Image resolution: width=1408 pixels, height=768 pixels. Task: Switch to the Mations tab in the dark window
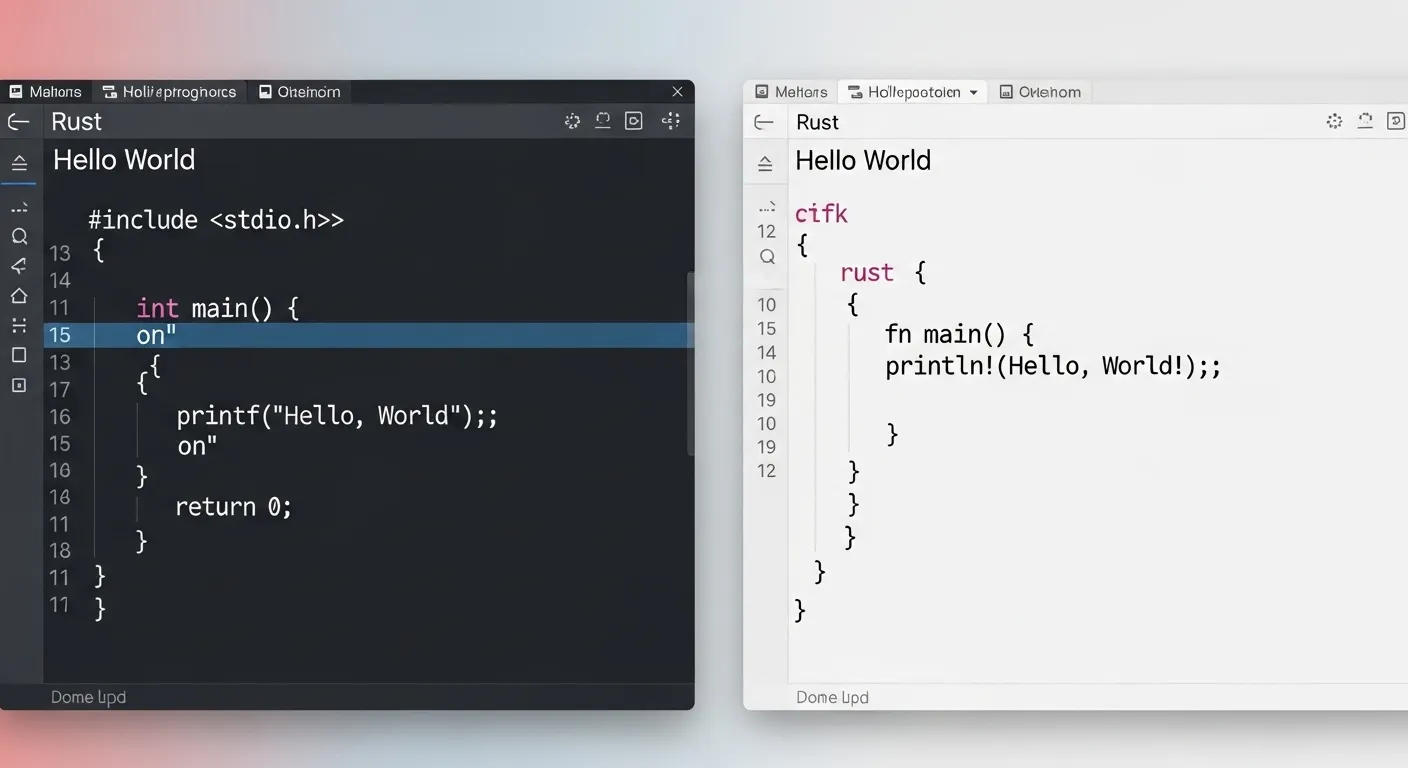[46, 91]
